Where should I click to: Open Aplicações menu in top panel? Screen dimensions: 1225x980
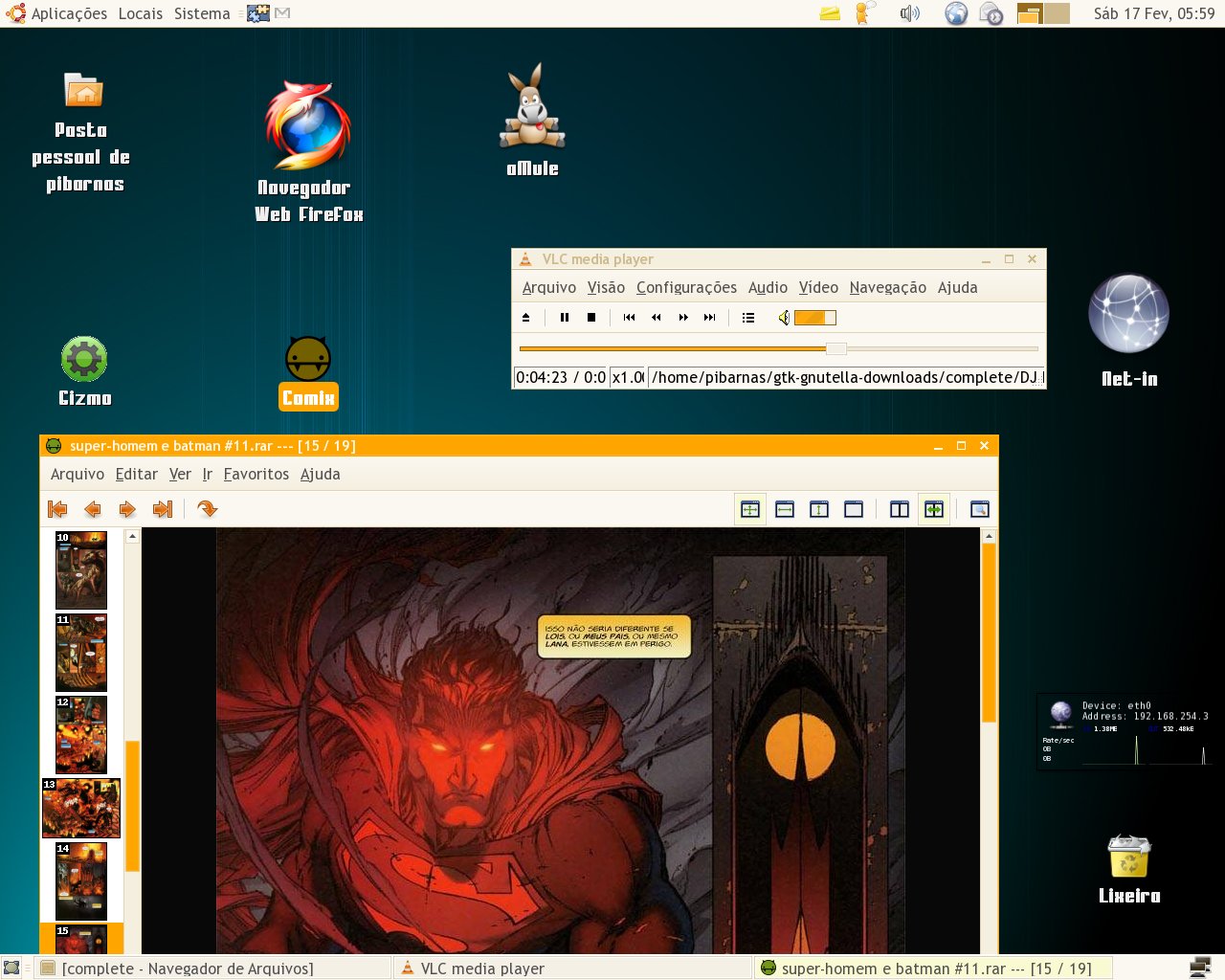[x=69, y=13]
